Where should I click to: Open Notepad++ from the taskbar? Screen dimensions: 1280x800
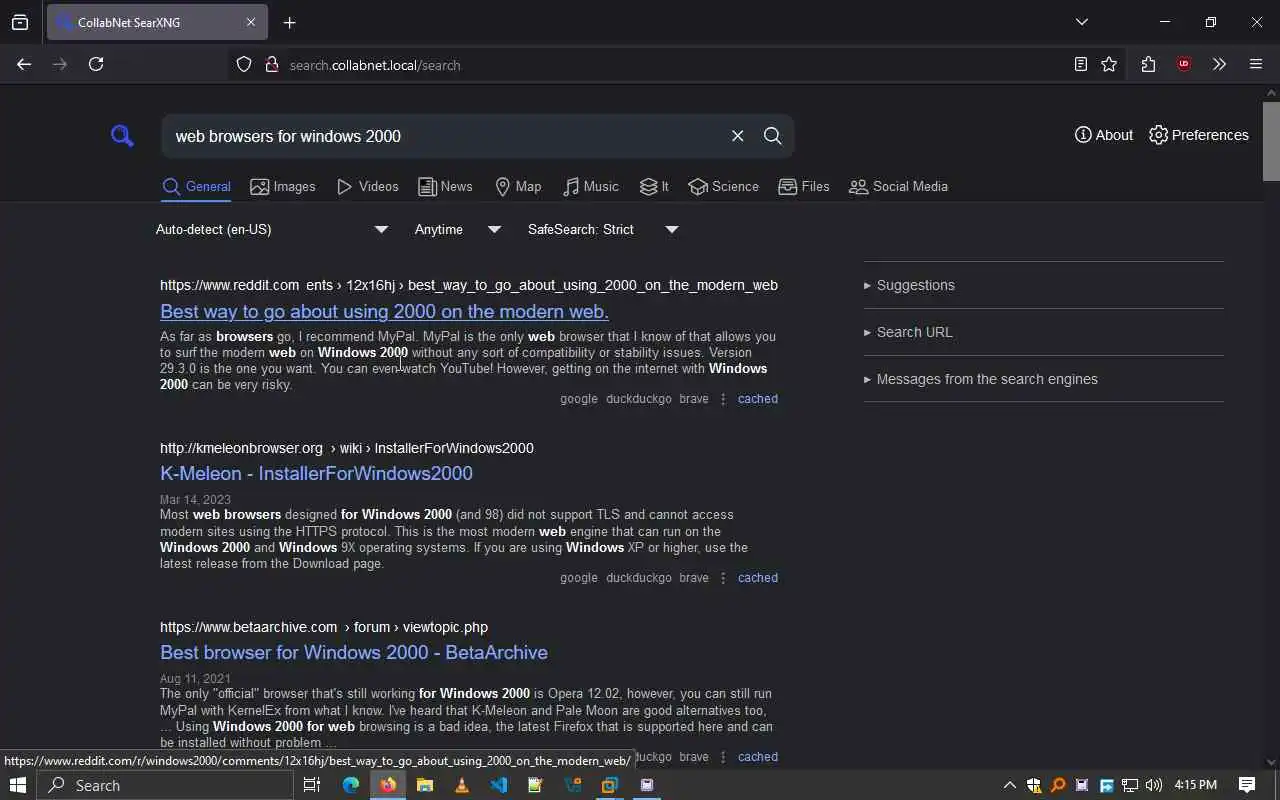click(x=535, y=785)
